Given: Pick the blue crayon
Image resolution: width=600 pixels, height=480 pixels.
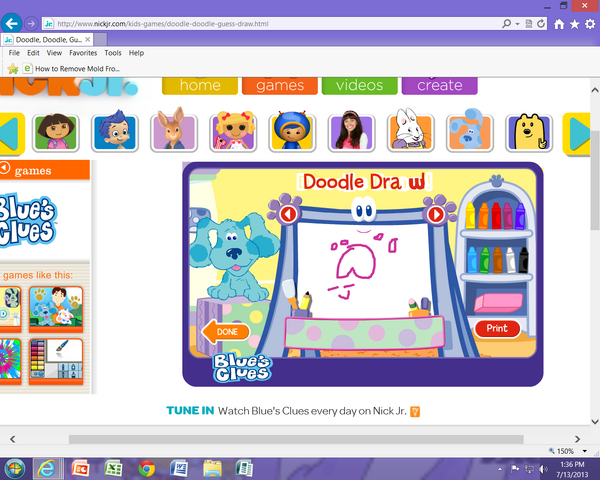Looking at the screenshot, I should pos(472,260).
